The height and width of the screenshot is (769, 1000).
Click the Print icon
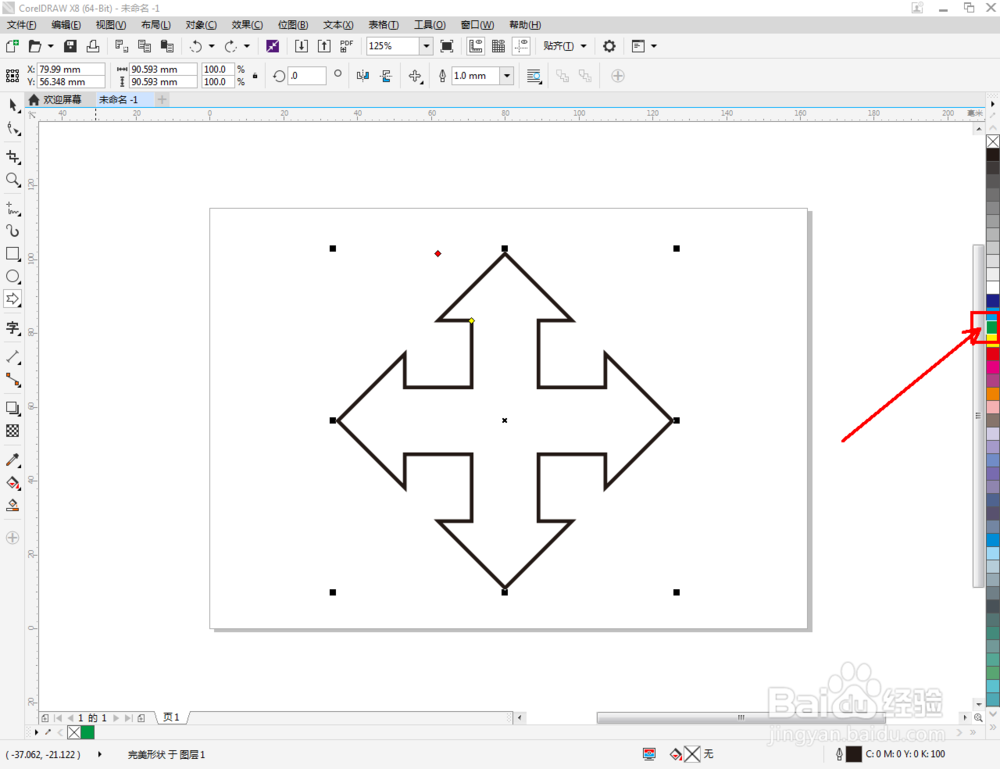click(x=93, y=46)
